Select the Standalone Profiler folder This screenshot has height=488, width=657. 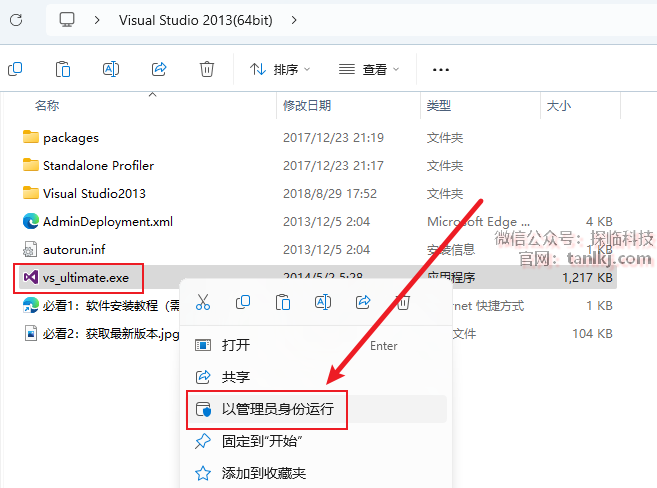(x=98, y=165)
